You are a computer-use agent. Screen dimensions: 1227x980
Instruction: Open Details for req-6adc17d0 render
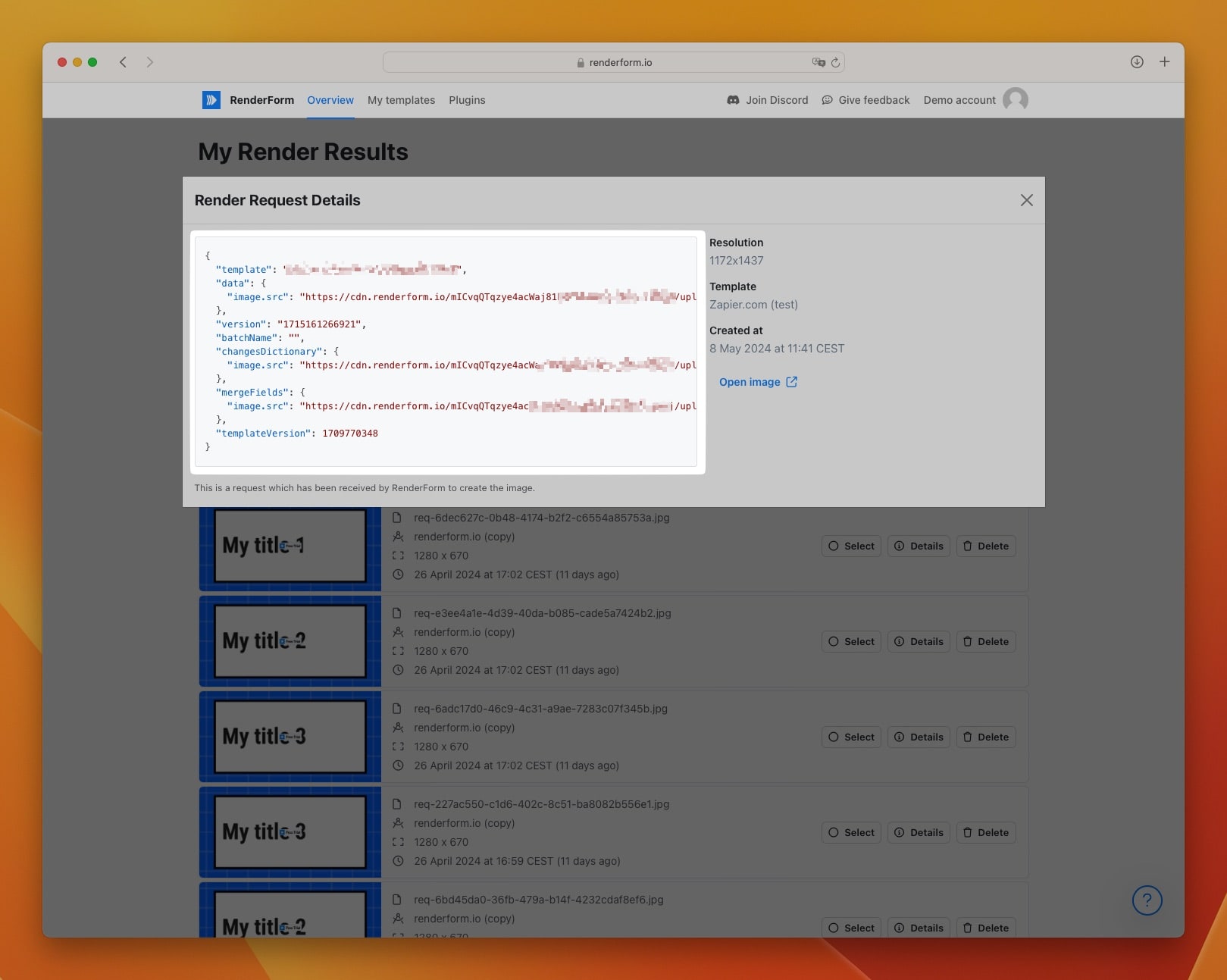point(919,737)
